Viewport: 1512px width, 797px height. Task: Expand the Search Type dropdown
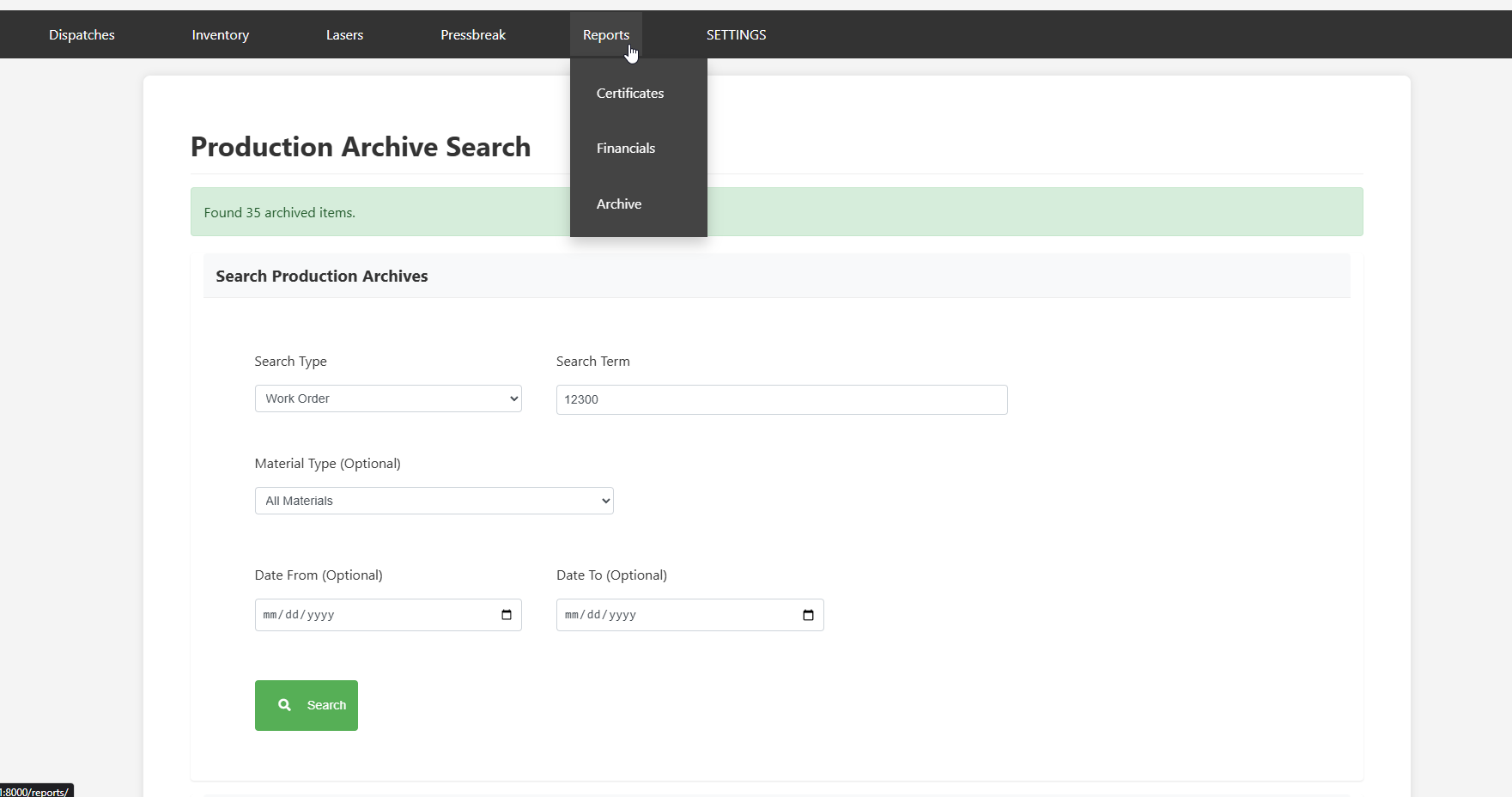pyautogui.click(x=388, y=398)
